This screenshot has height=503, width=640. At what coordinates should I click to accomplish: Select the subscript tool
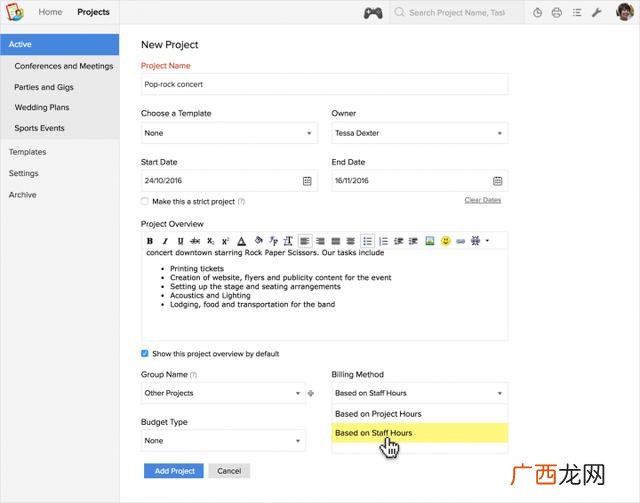pos(210,241)
